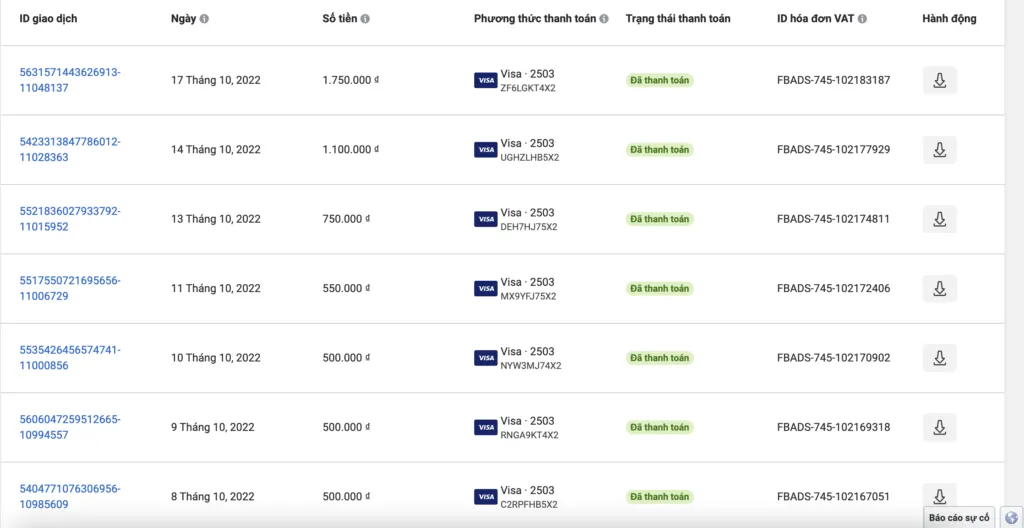Click Hành động column header
1024x528 pixels.
coord(950,19)
